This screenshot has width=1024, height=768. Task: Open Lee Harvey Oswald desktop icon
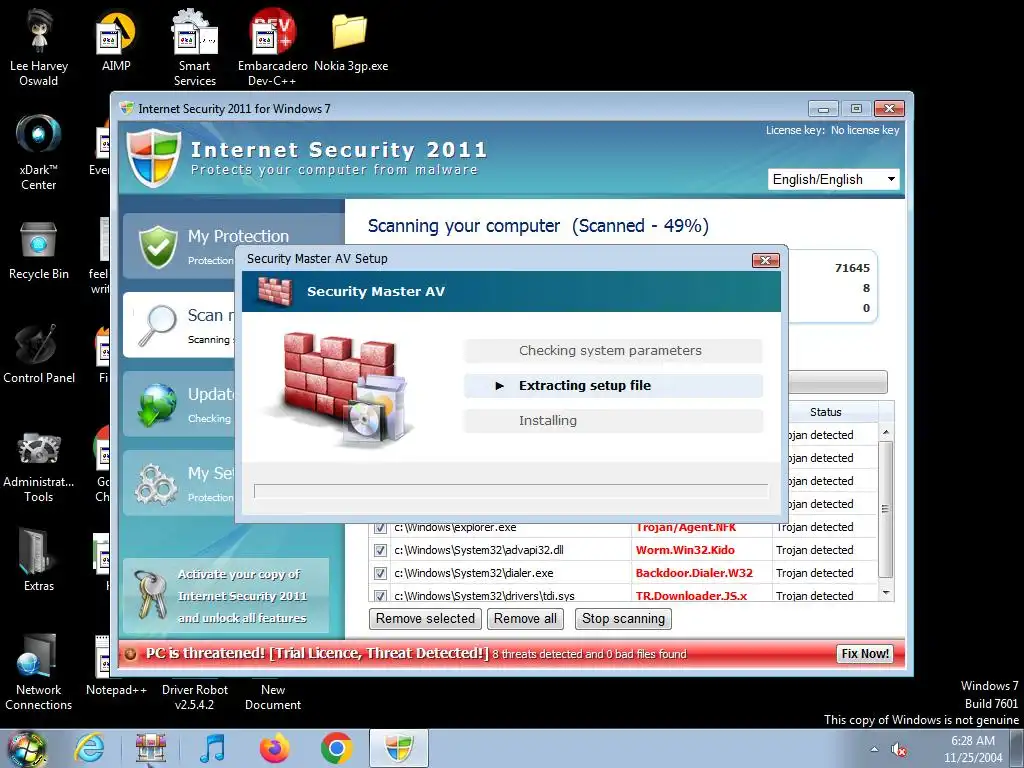pyautogui.click(x=39, y=47)
